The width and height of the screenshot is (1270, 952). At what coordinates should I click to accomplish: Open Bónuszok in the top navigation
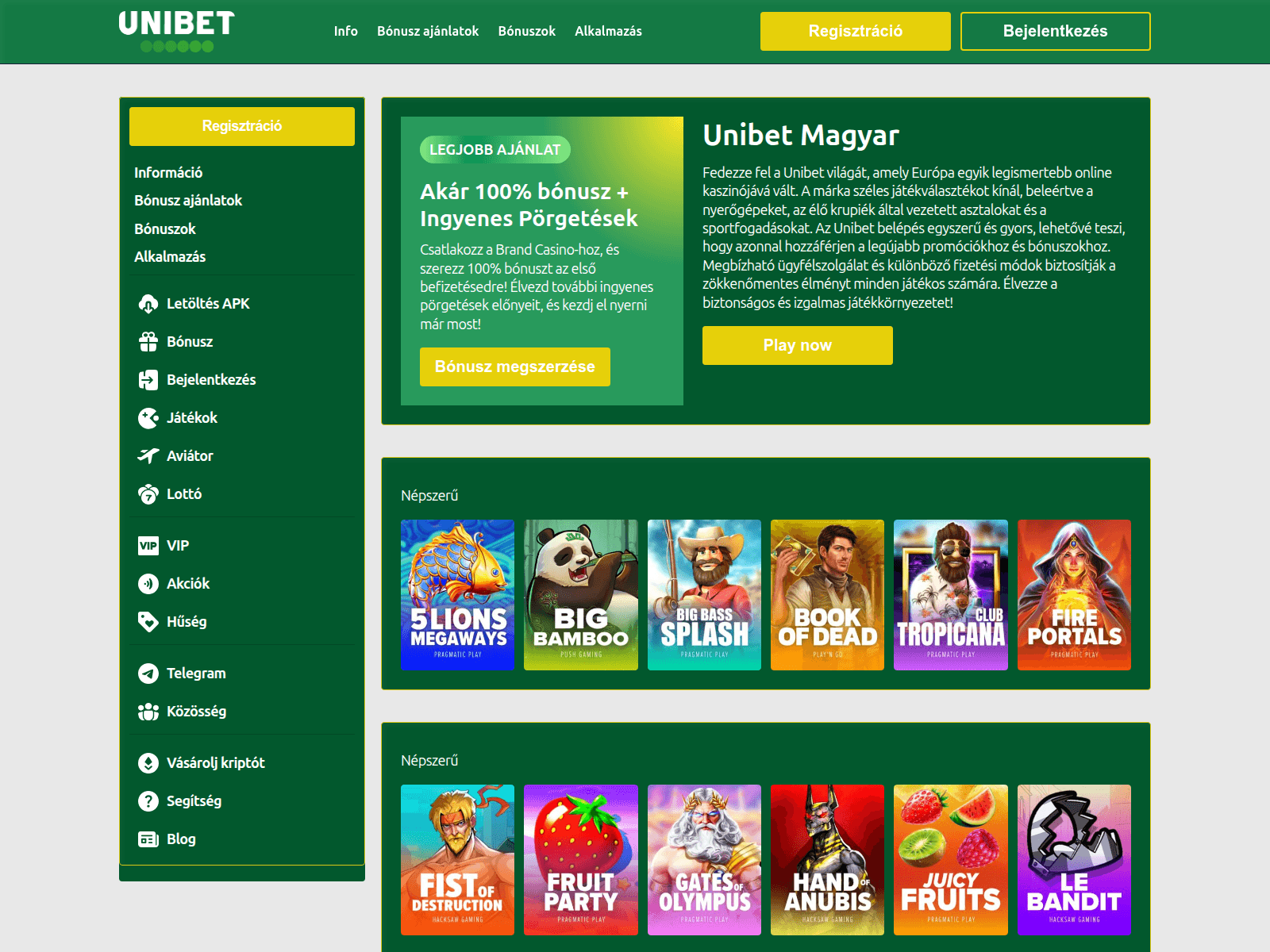526,31
